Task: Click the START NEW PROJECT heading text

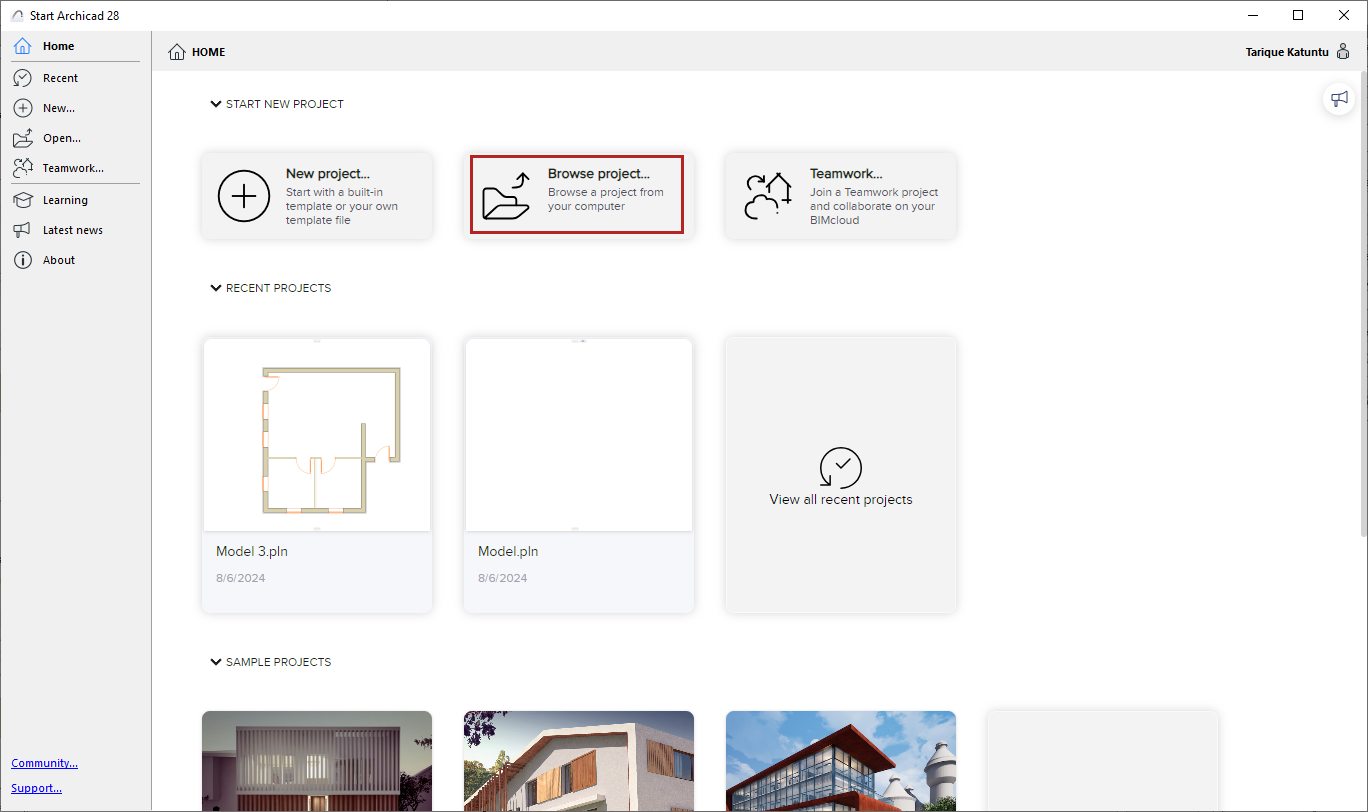Action: (x=285, y=104)
